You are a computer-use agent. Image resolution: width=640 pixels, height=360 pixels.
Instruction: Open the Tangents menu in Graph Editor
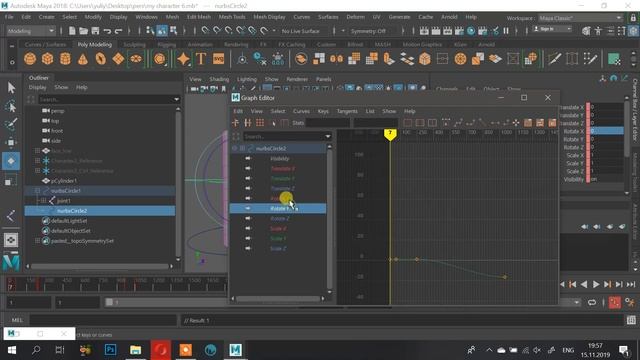[347, 111]
